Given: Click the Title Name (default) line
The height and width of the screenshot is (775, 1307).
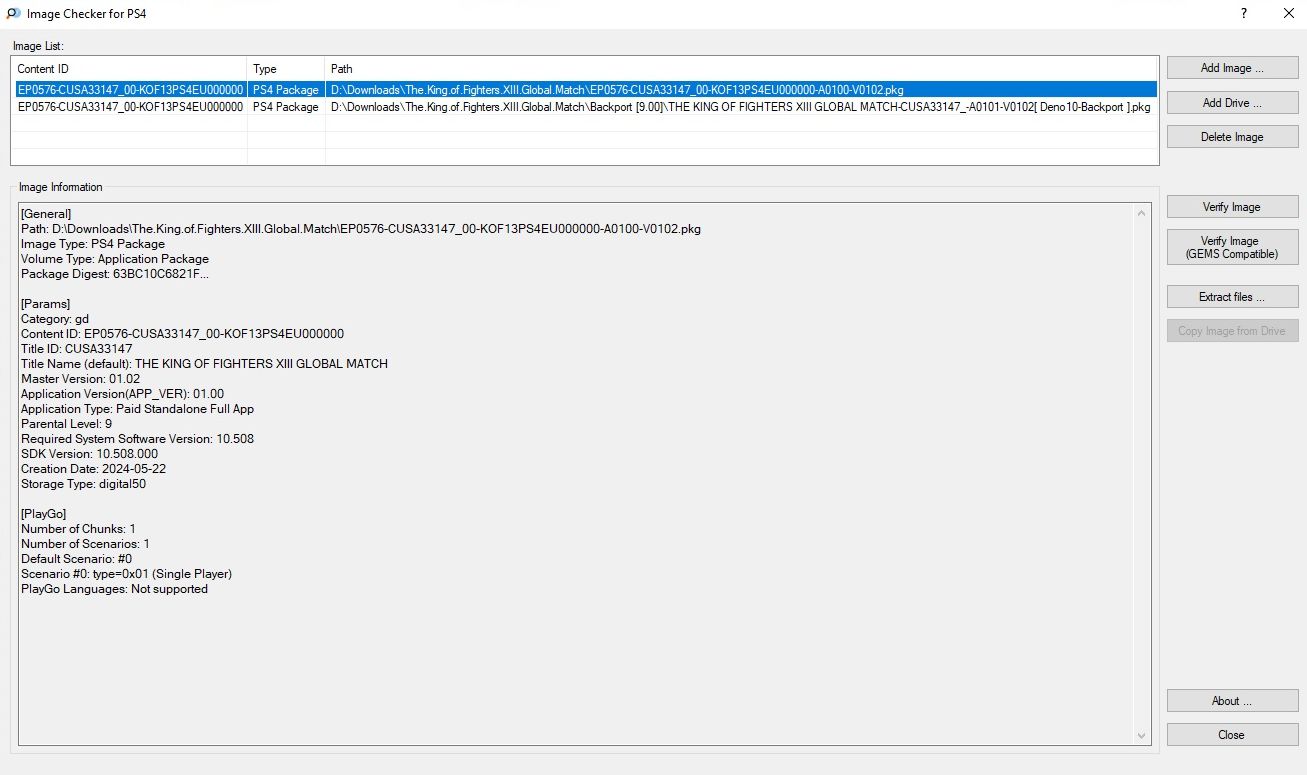Looking at the screenshot, I should 204,364.
